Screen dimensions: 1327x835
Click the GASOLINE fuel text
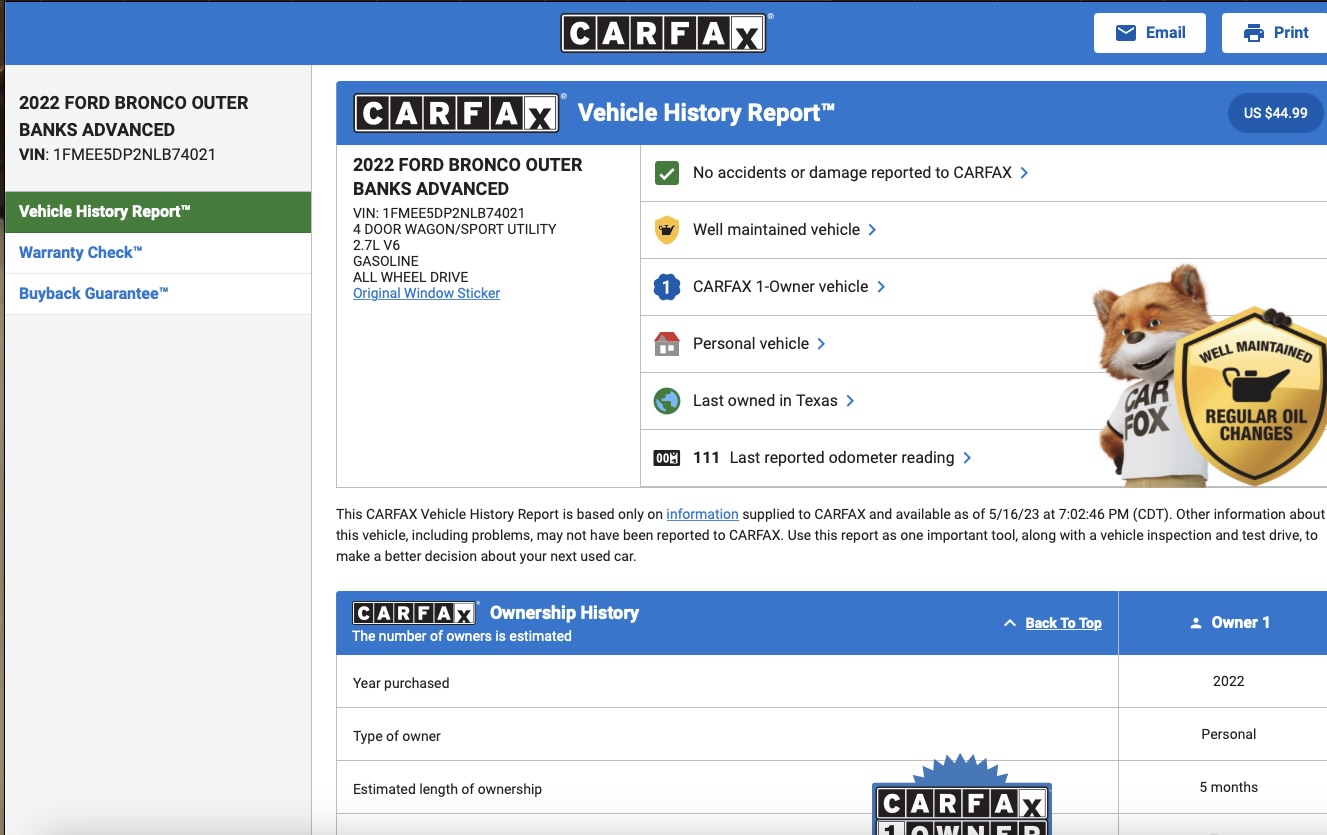385,261
